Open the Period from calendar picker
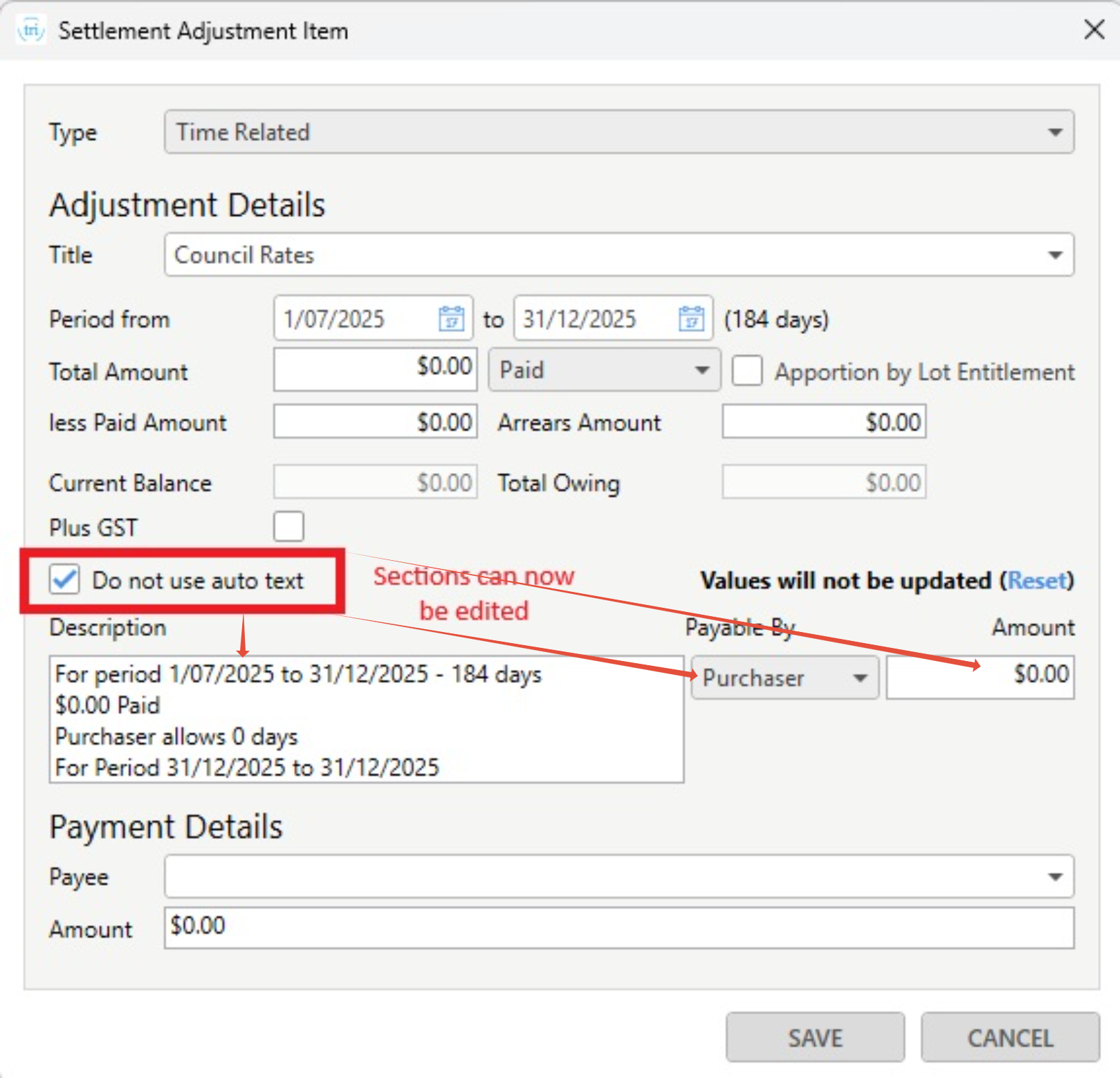The image size is (1120, 1078). pyautogui.click(x=451, y=319)
